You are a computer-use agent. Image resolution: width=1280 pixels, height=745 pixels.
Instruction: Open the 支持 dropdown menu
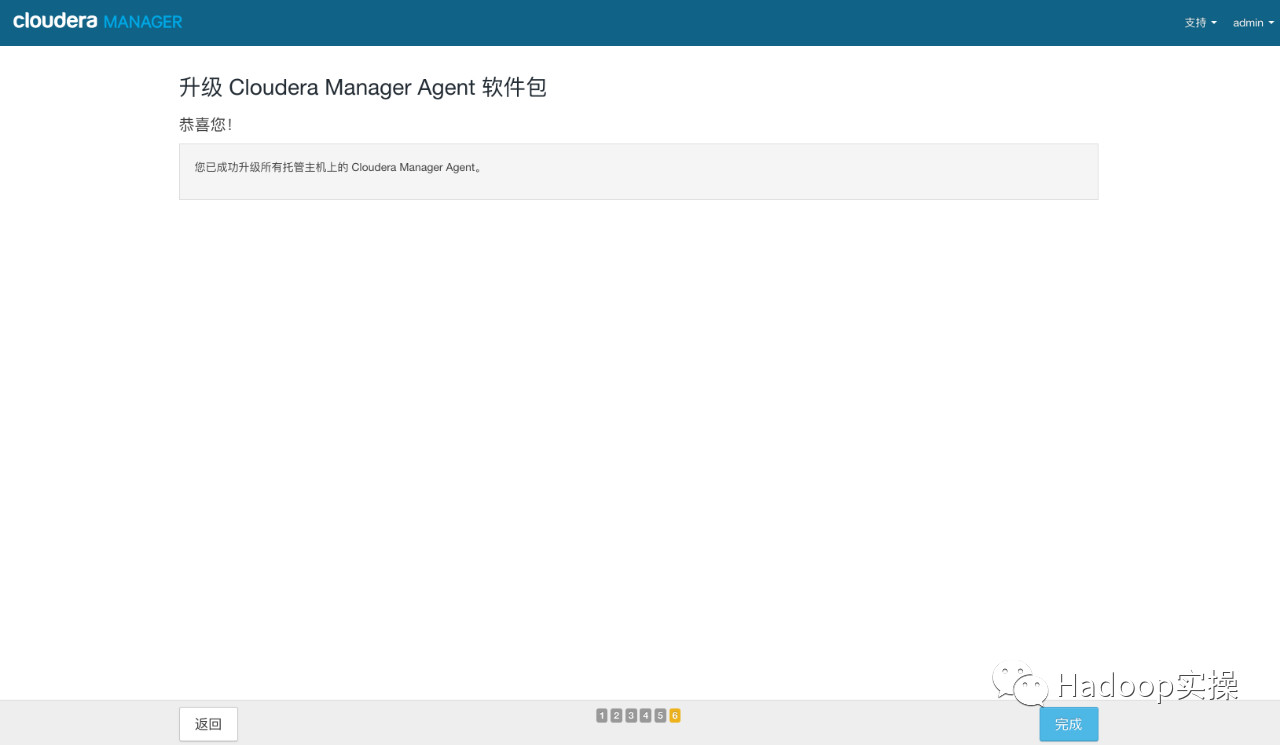(x=1200, y=23)
